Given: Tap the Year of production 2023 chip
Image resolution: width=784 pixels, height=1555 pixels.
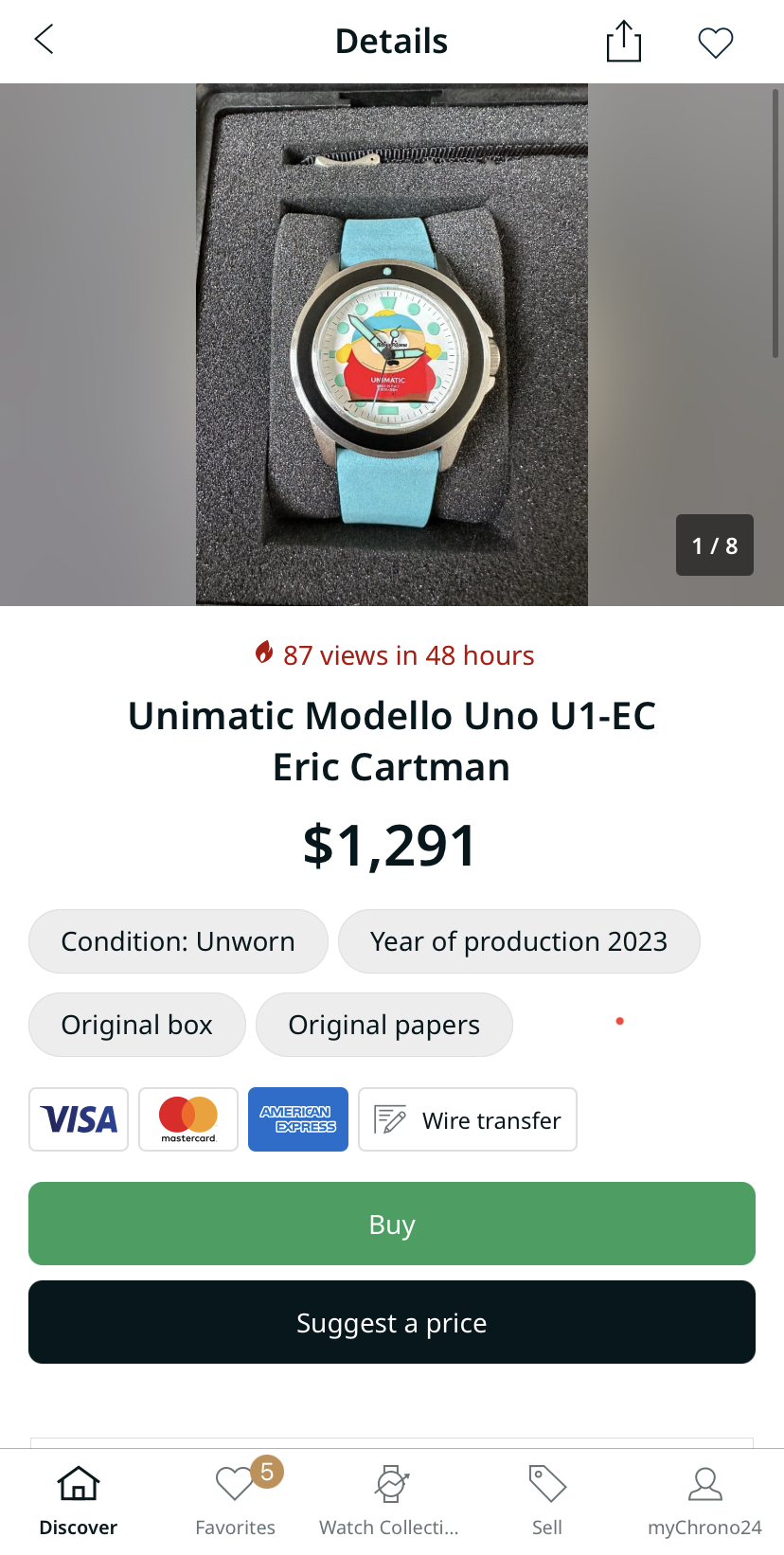Looking at the screenshot, I should point(519,941).
